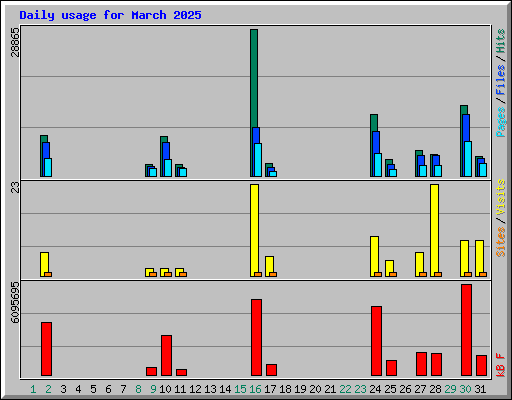Click the yellow visits bar for day 24
This screenshot has width=512, height=400.
click(x=374, y=254)
